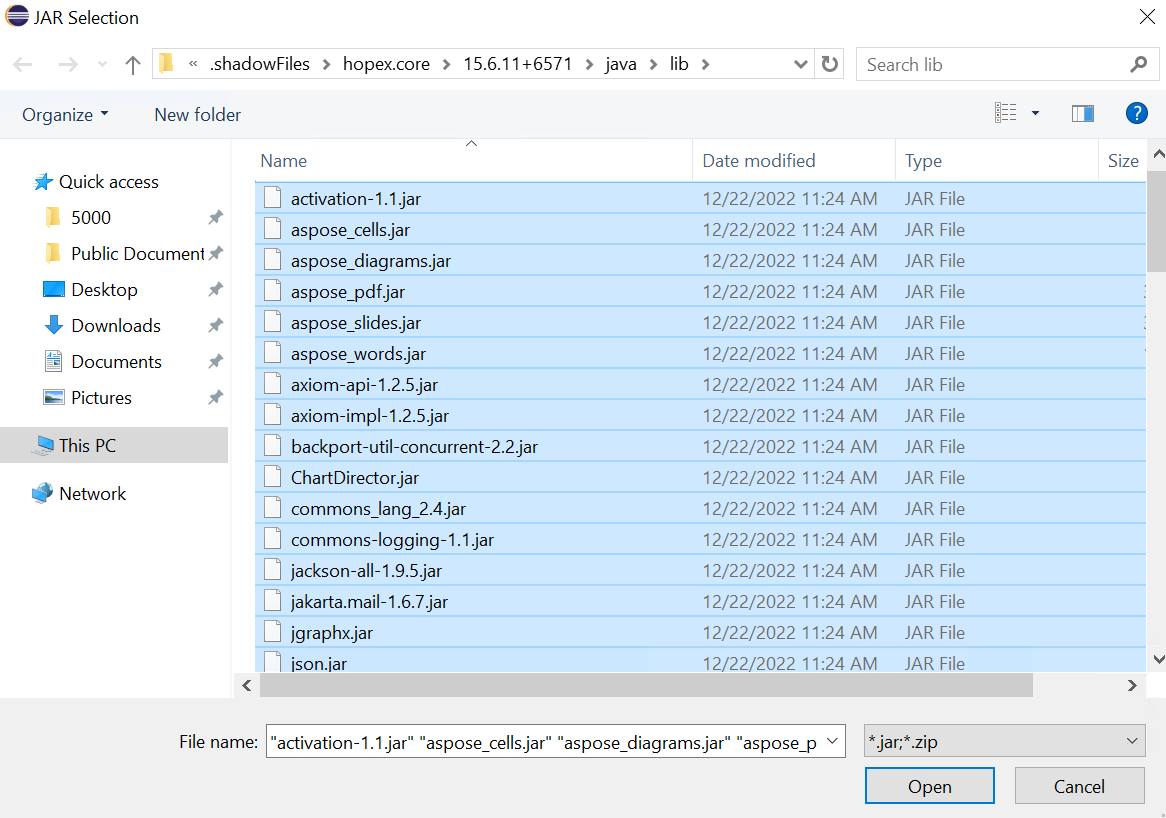Select the file axiom-api-1.2.5.jar

click(x=700, y=384)
